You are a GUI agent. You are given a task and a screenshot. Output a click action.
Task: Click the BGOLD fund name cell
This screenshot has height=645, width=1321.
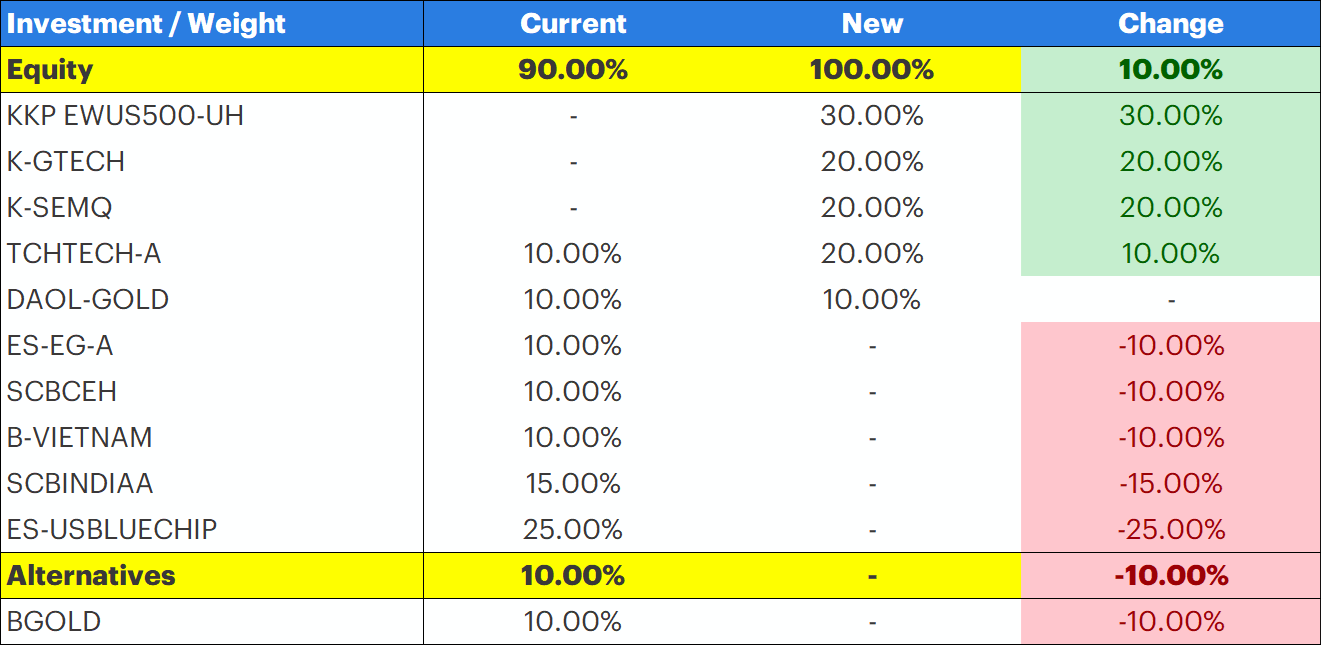click(x=54, y=622)
